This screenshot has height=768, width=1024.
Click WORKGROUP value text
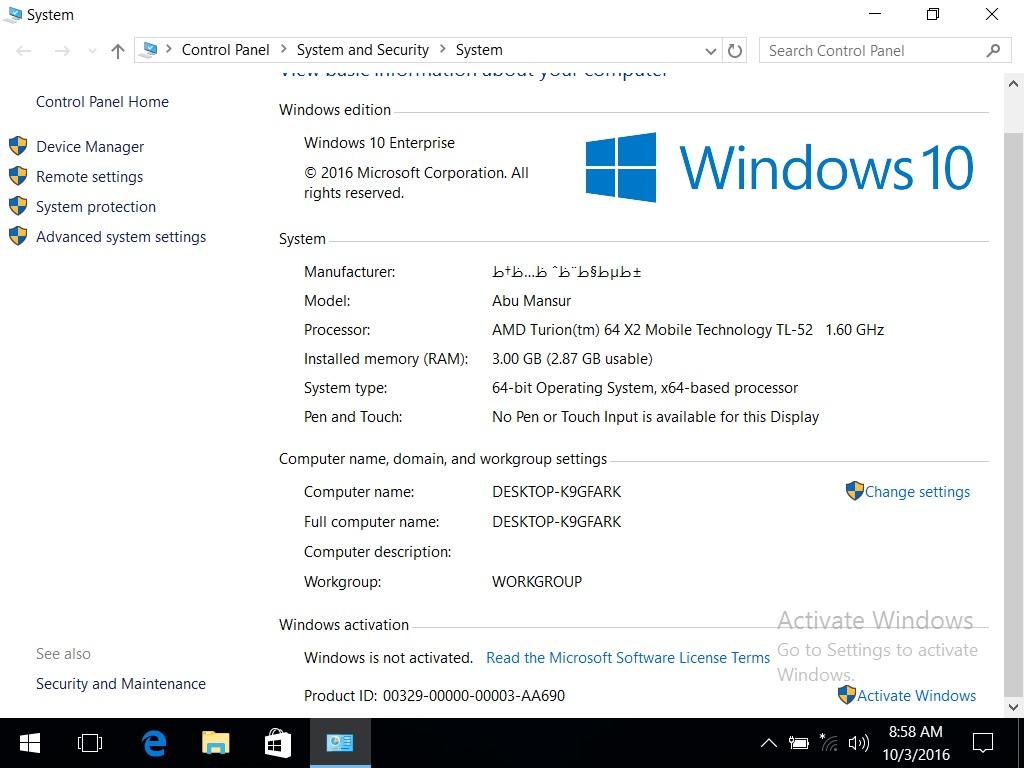(537, 582)
